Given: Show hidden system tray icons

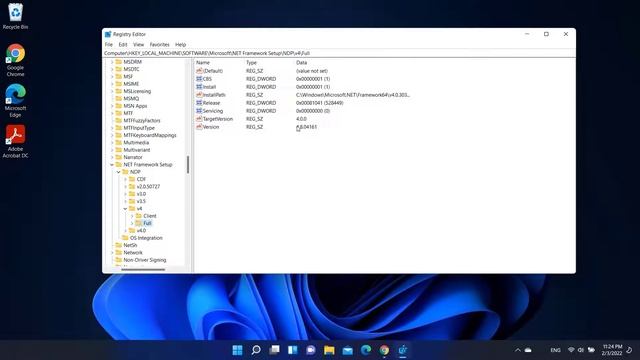Looking at the screenshot, I should click(x=518, y=350).
